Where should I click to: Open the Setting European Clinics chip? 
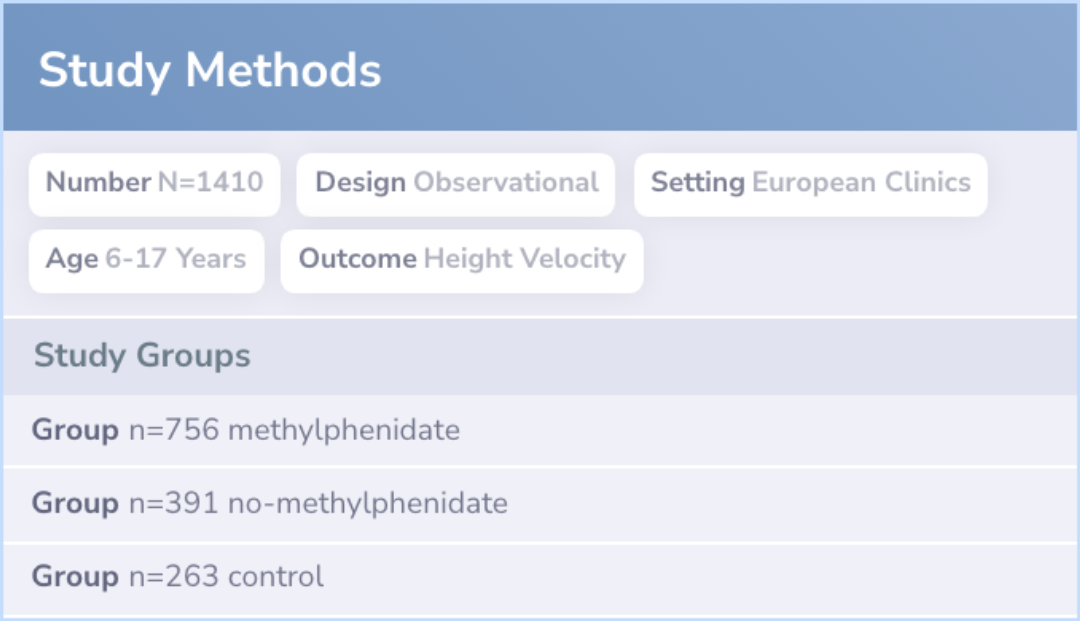point(811,185)
